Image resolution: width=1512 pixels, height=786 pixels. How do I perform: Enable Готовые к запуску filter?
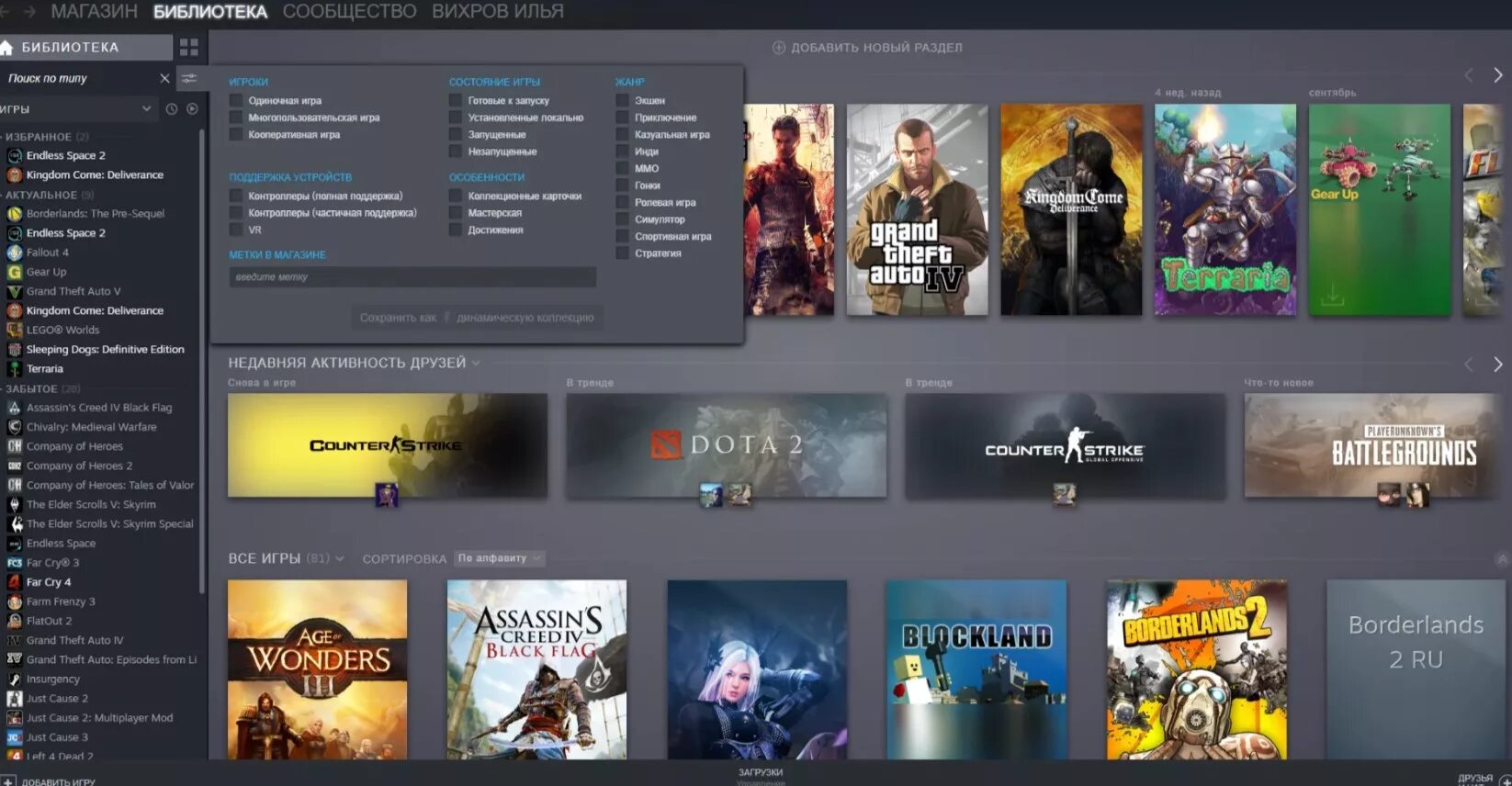[x=456, y=101]
